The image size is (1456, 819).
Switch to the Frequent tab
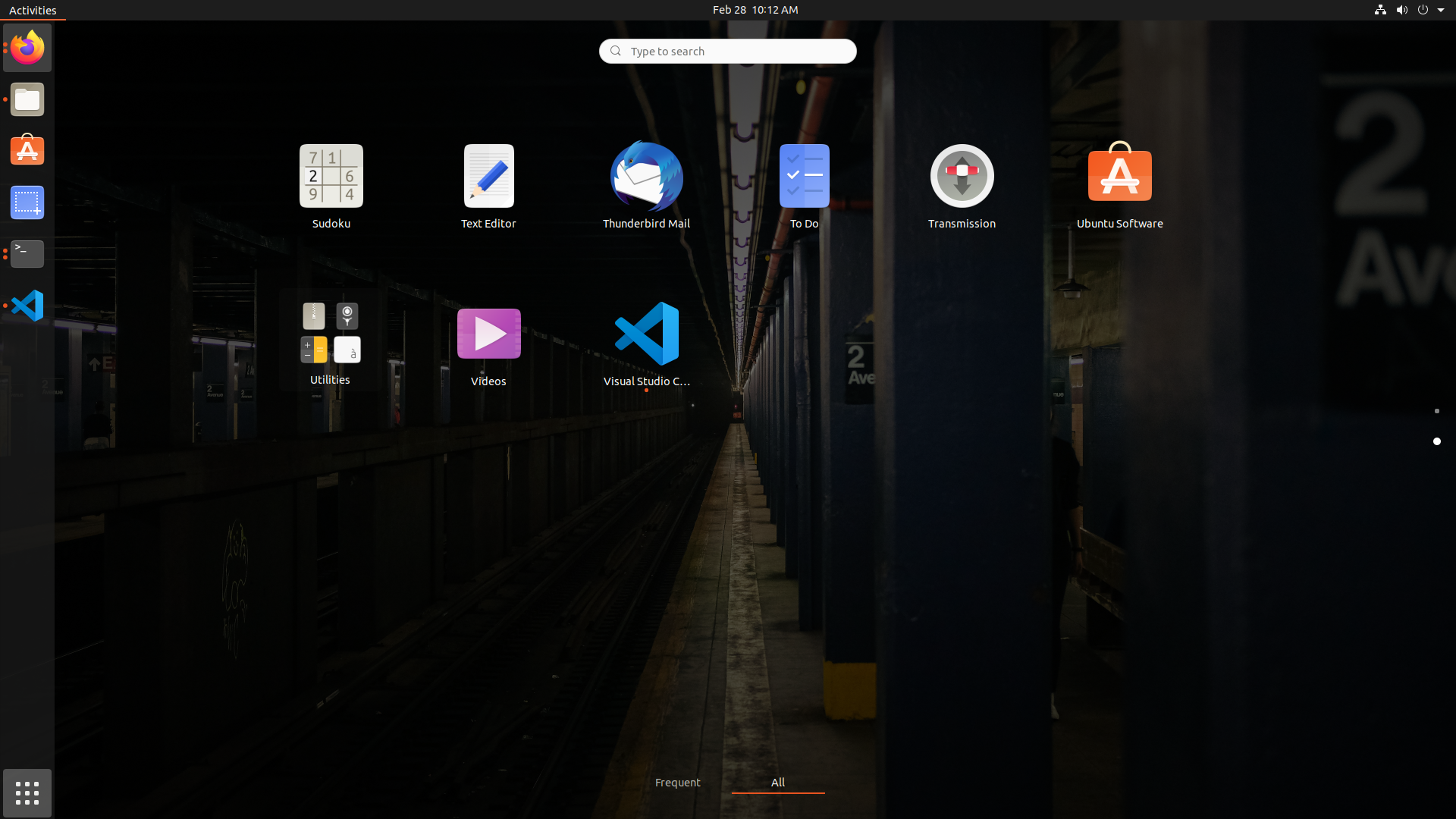pos(677,783)
